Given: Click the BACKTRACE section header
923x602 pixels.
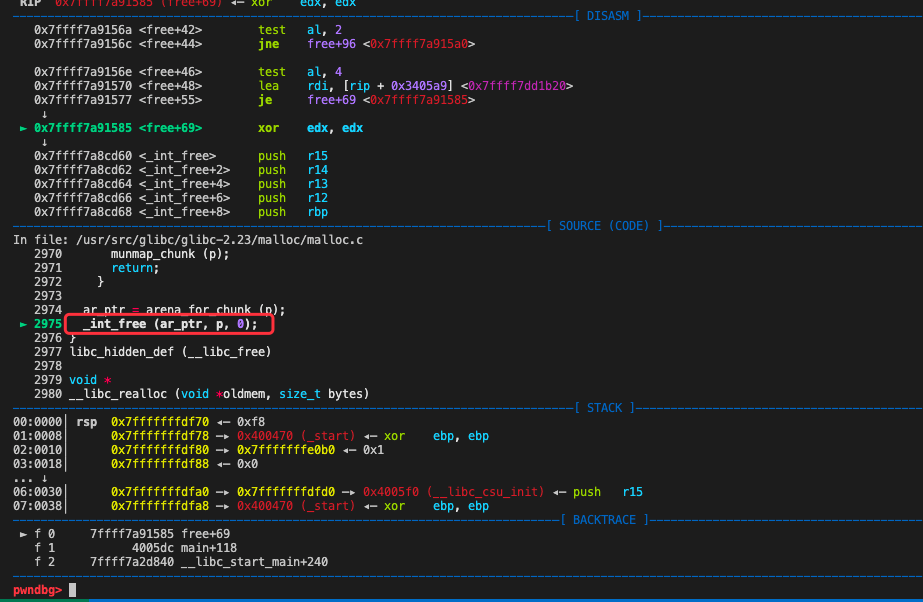Looking at the screenshot, I should click(604, 520).
